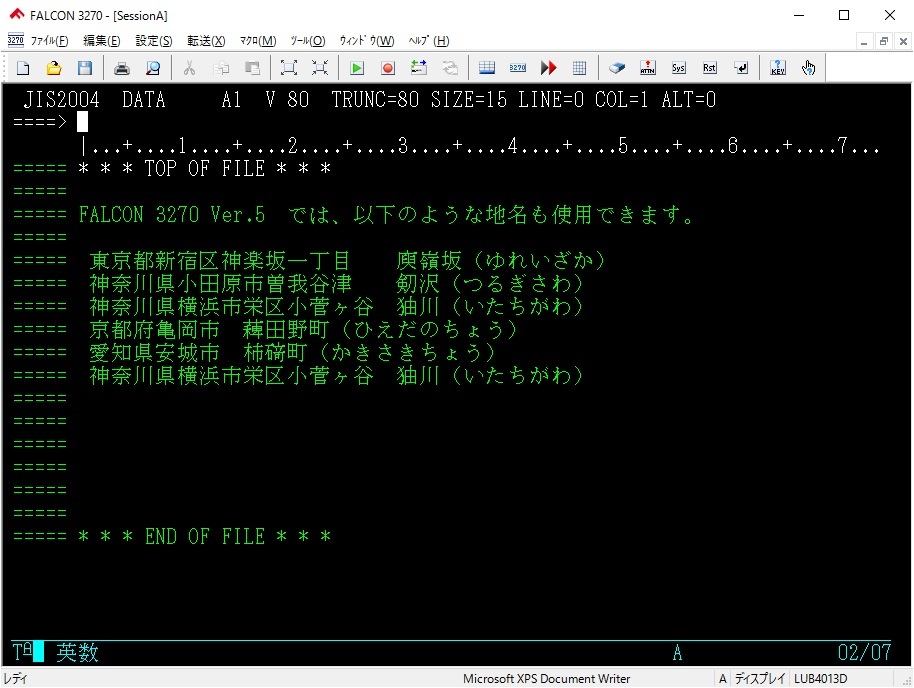Click the Save floppy disk icon
This screenshot has width=914, height=688.
(x=85, y=68)
